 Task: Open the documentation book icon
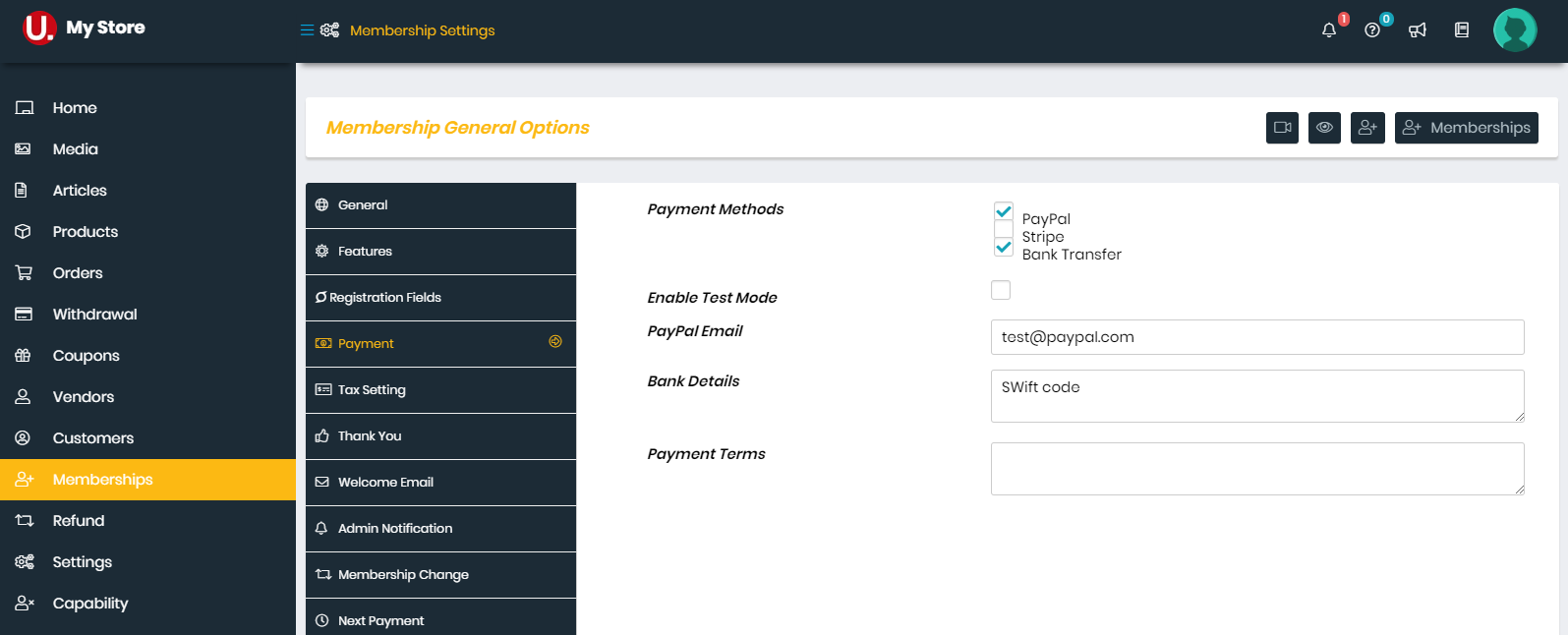point(1462,29)
